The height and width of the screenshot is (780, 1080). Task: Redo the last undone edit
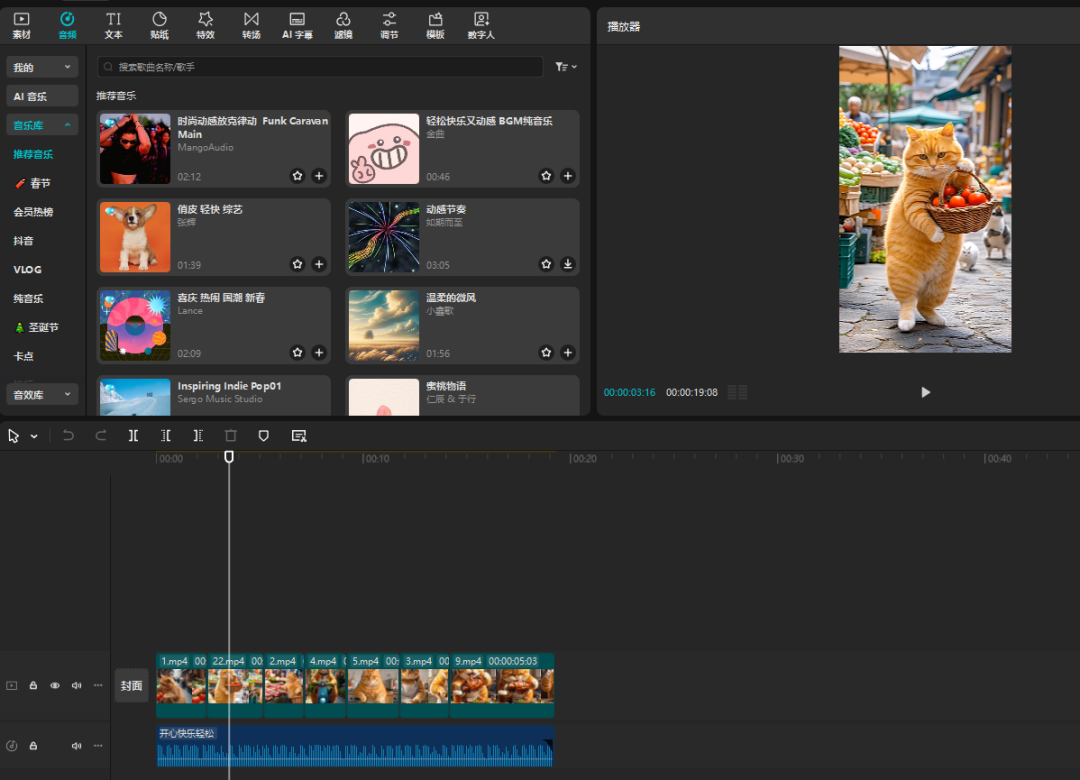pyautogui.click(x=101, y=435)
